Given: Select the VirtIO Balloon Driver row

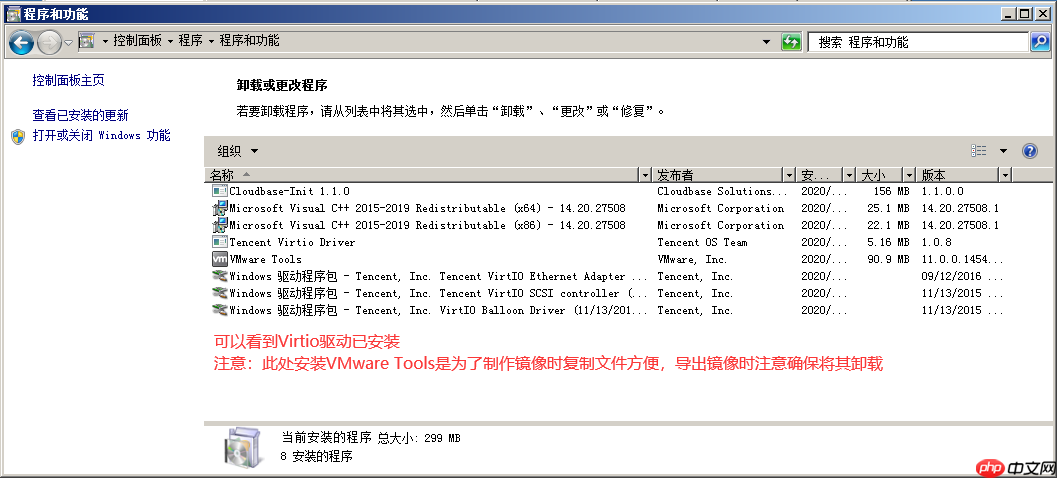Looking at the screenshot, I should click(x=439, y=310).
